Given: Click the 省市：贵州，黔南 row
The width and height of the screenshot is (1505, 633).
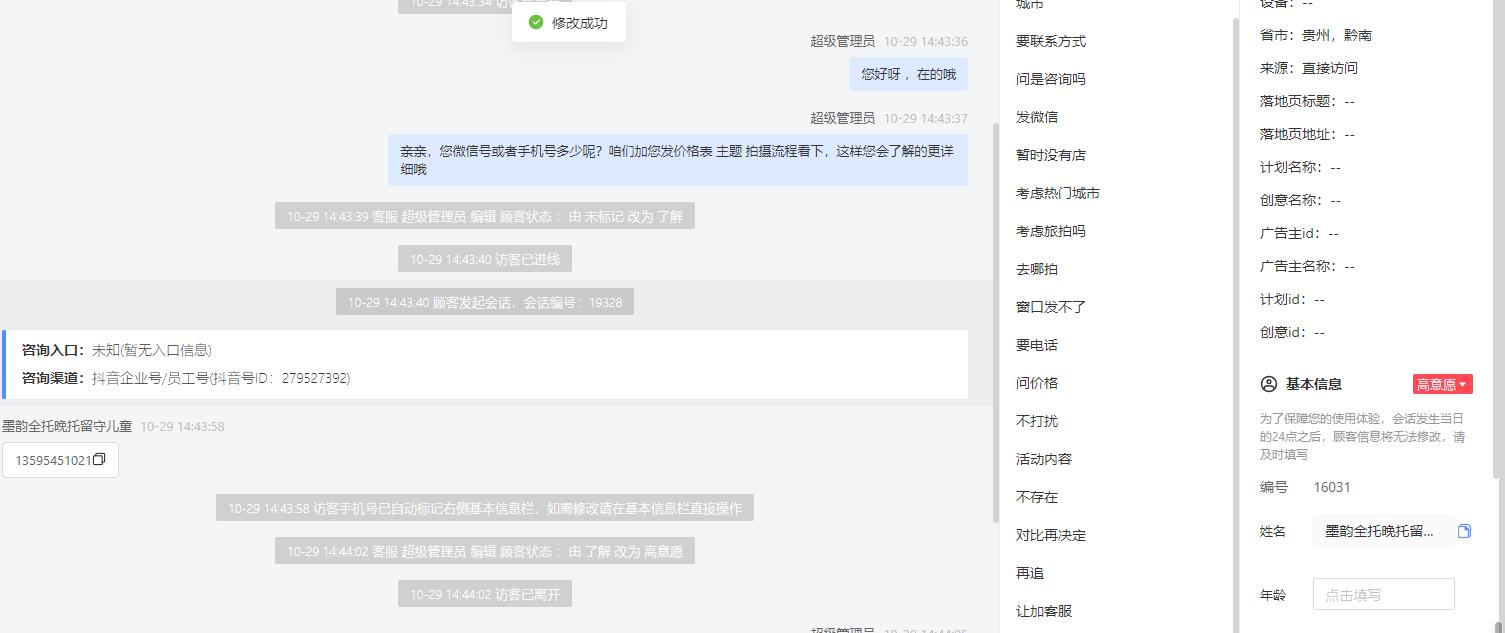Looking at the screenshot, I should pos(1316,35).
